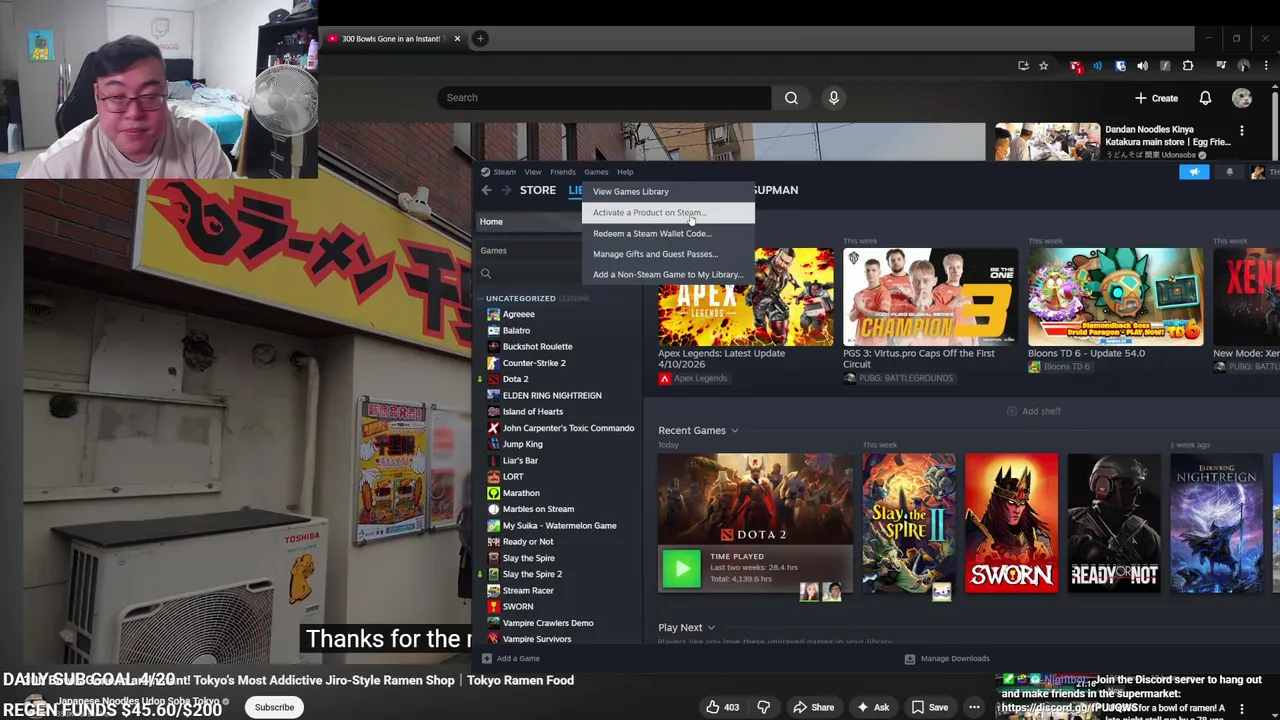The image size is (1280, 720).
Task: Click the LORT game icon
Action: pos(493,477)
